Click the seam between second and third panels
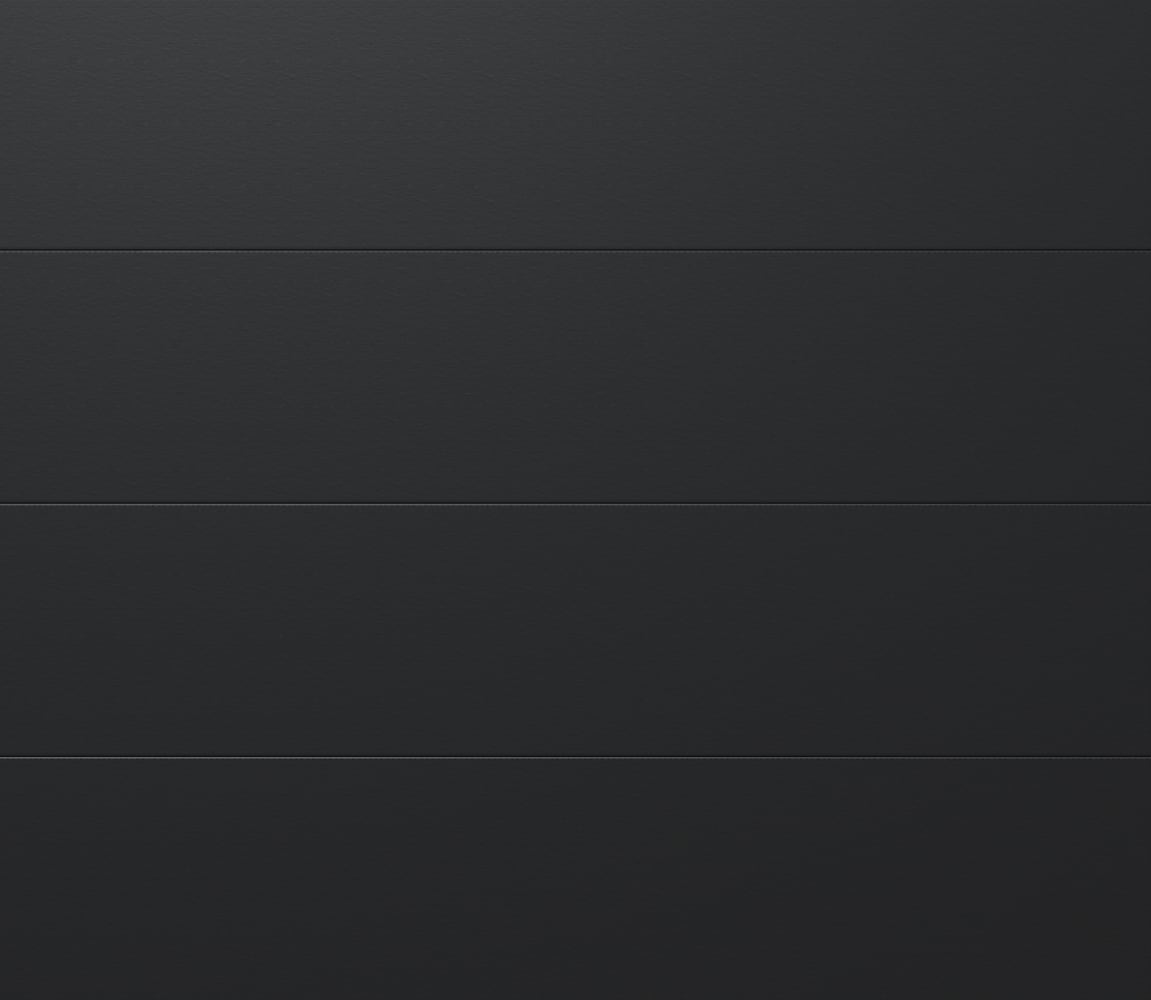 click(576, 504)
